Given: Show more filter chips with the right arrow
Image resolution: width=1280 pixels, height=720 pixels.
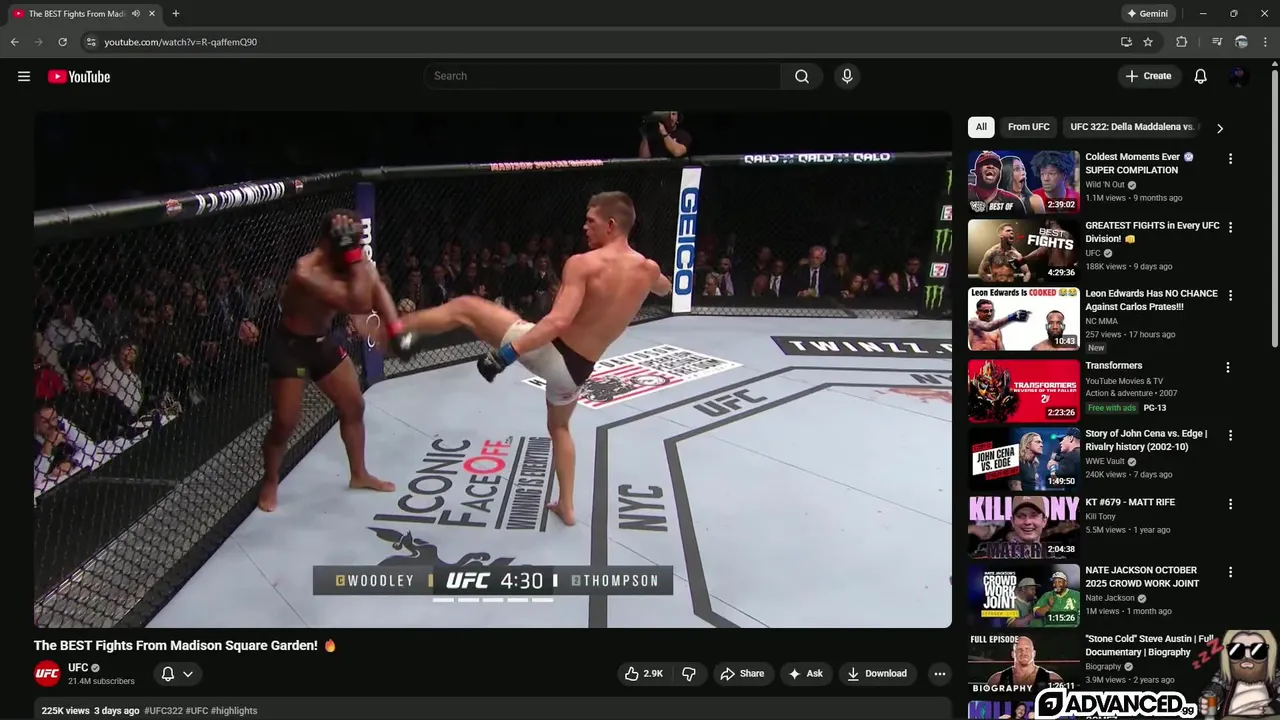Looking at the screenshot, I should [x=1219, y=128].
